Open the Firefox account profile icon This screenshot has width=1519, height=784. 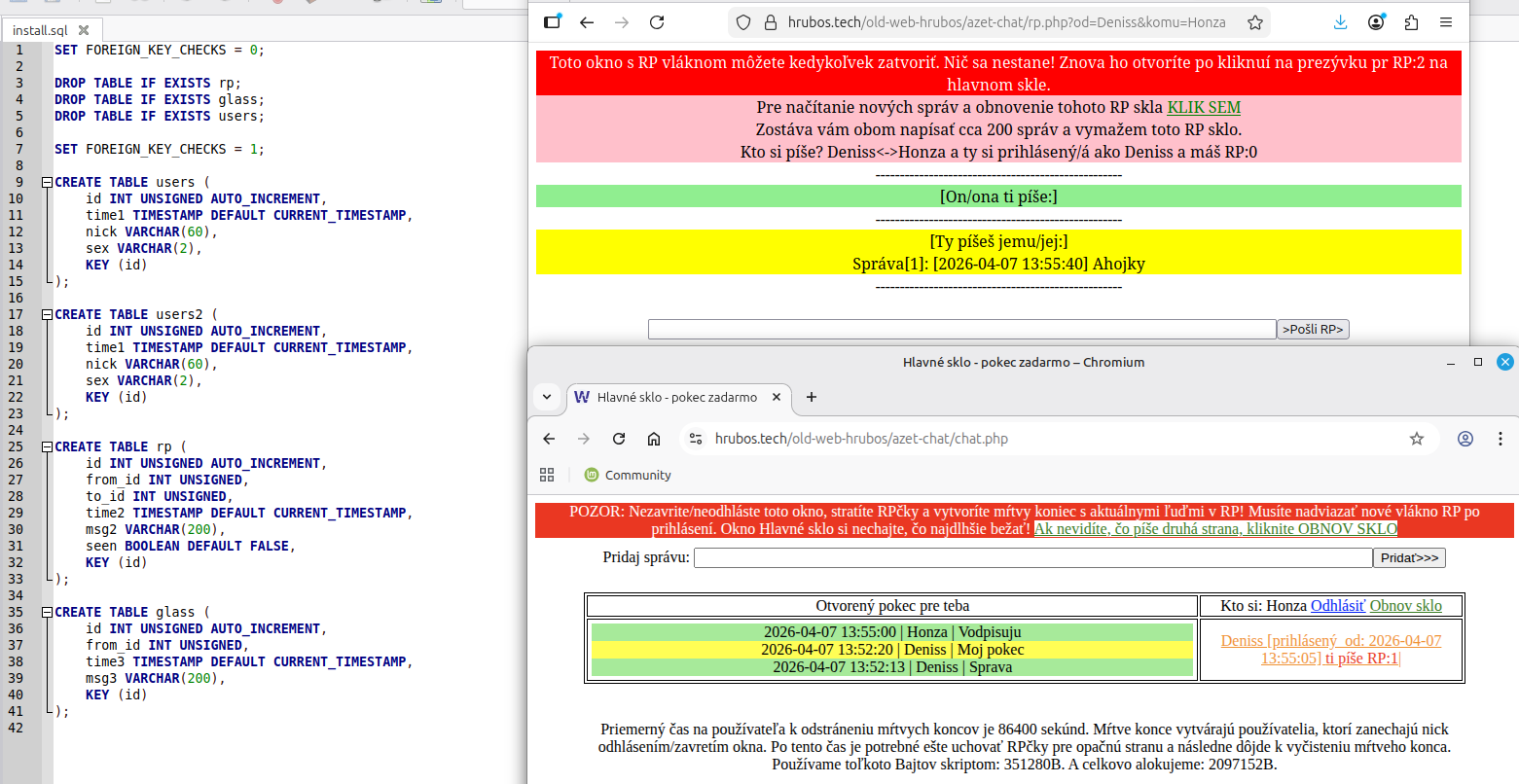click(1376, 21)
